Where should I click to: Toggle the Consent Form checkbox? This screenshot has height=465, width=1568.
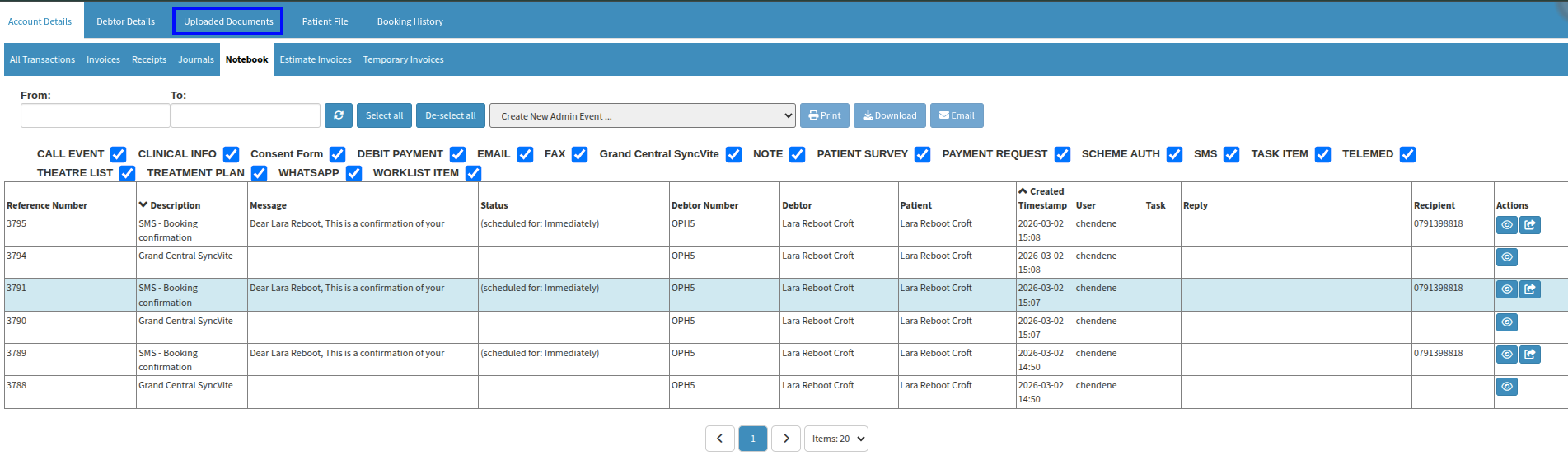click(338, 154)
